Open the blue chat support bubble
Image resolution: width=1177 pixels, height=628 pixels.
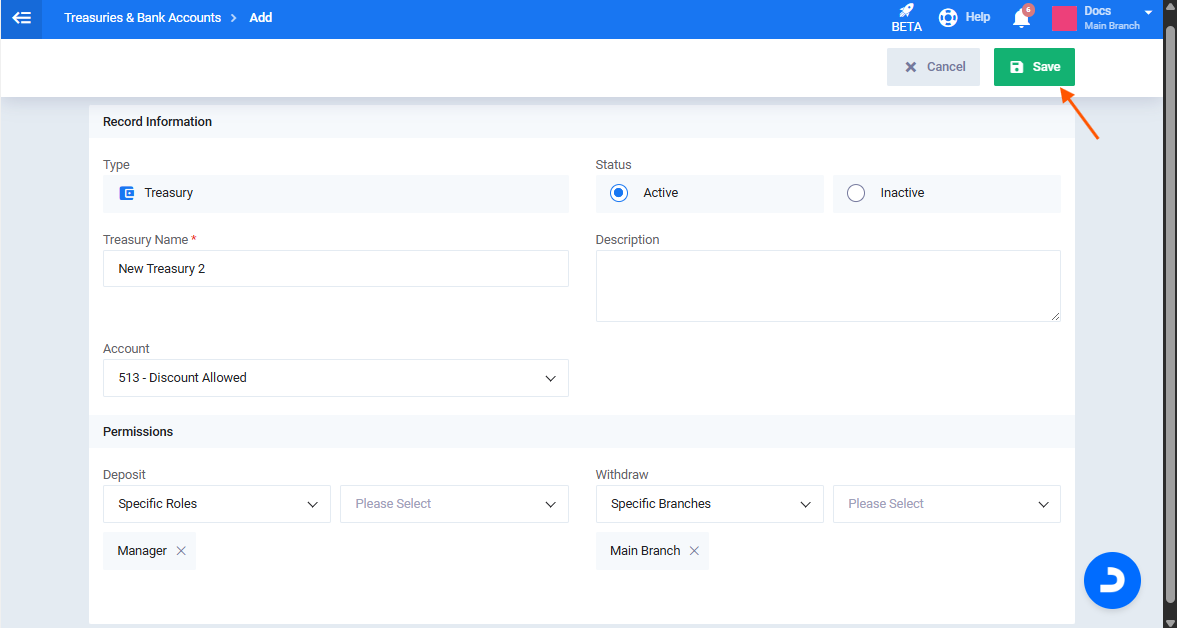[x=1112, y=580]
